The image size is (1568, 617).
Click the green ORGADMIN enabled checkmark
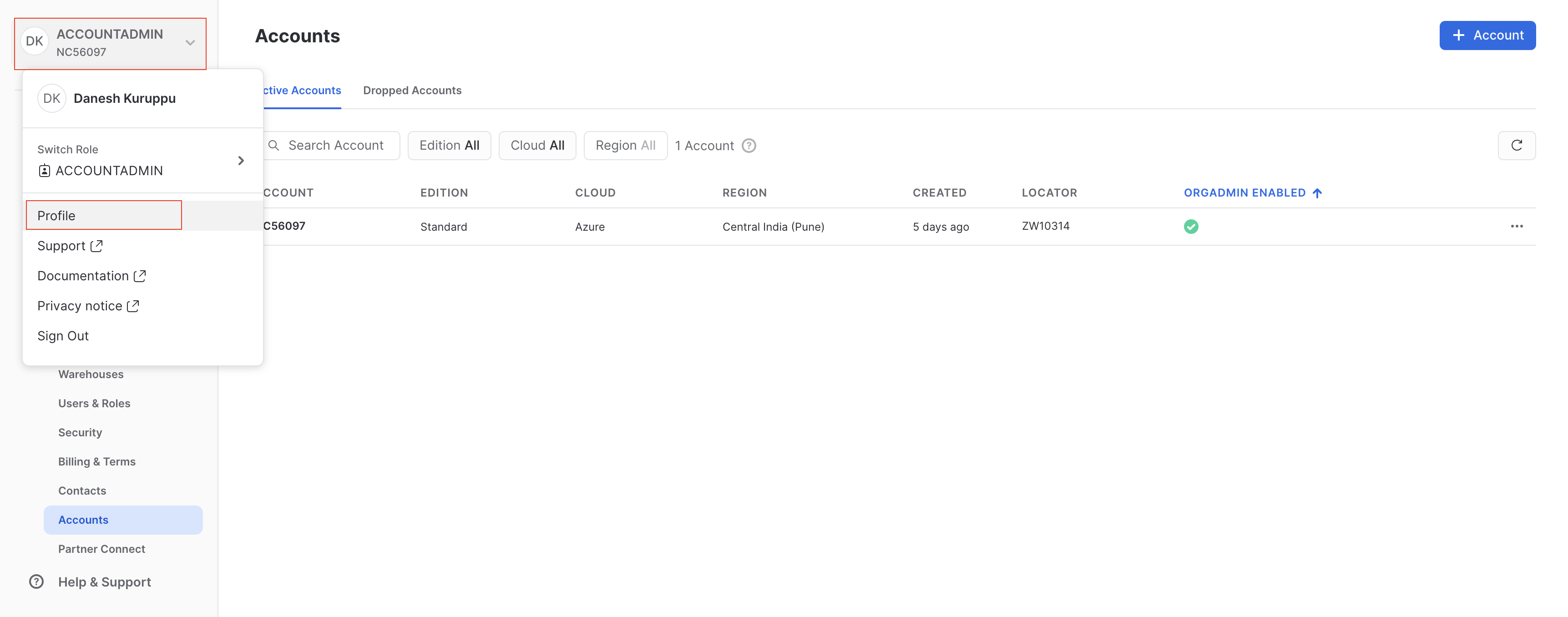[x=1191, y=227]
